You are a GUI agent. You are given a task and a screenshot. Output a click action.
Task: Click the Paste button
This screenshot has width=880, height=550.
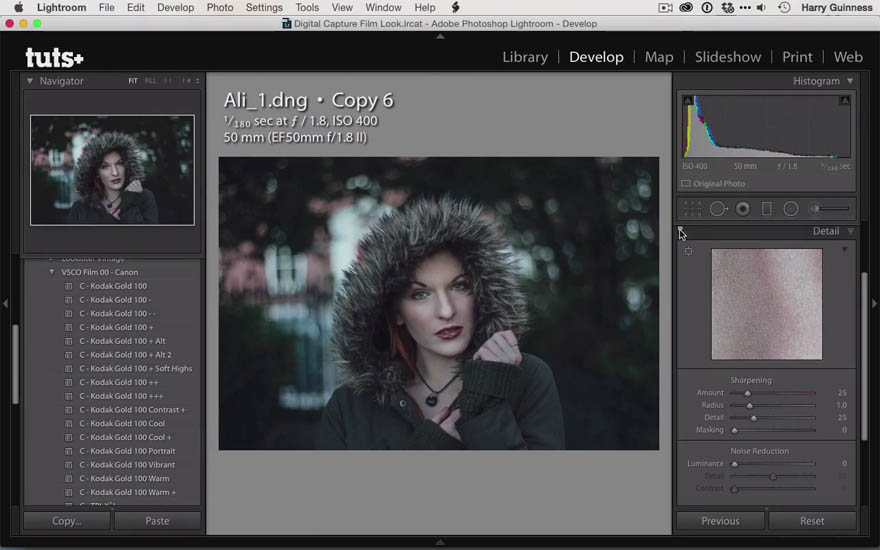click(x=157, y=521)
